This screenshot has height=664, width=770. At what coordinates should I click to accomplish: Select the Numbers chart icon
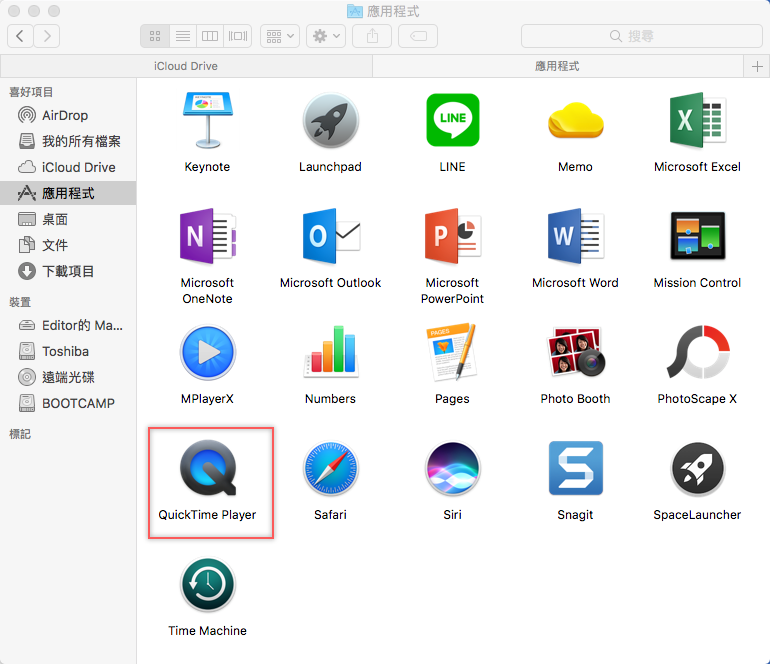coord(330,352)
